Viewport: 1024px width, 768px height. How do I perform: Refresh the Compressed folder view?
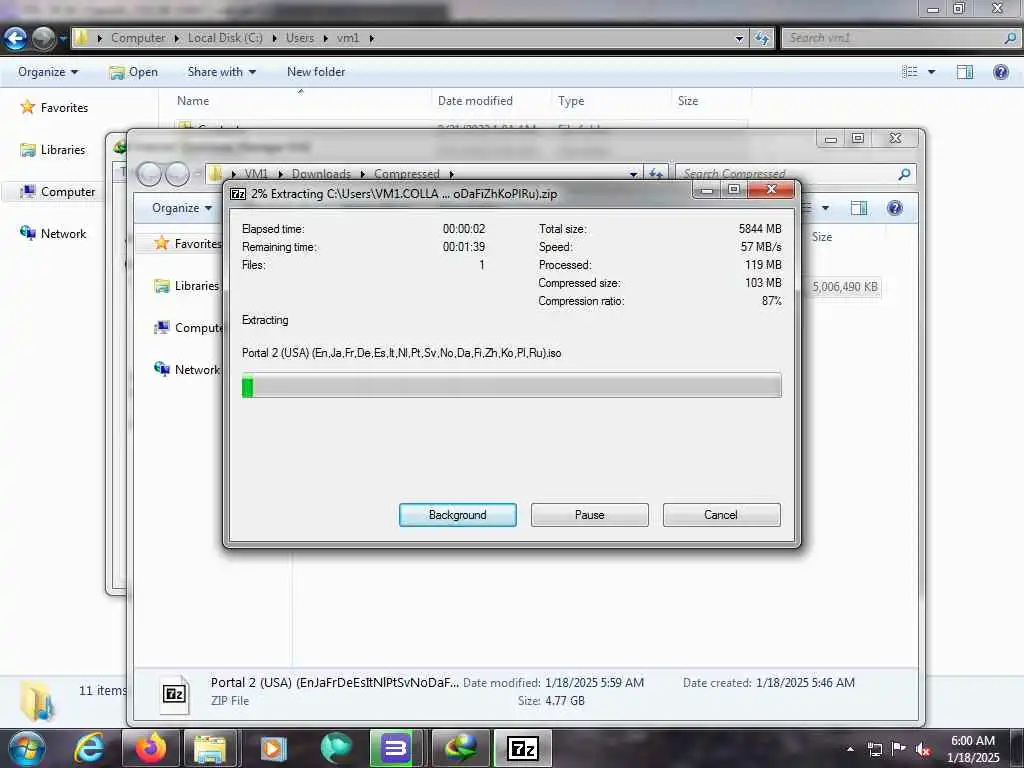click(656, 174)
